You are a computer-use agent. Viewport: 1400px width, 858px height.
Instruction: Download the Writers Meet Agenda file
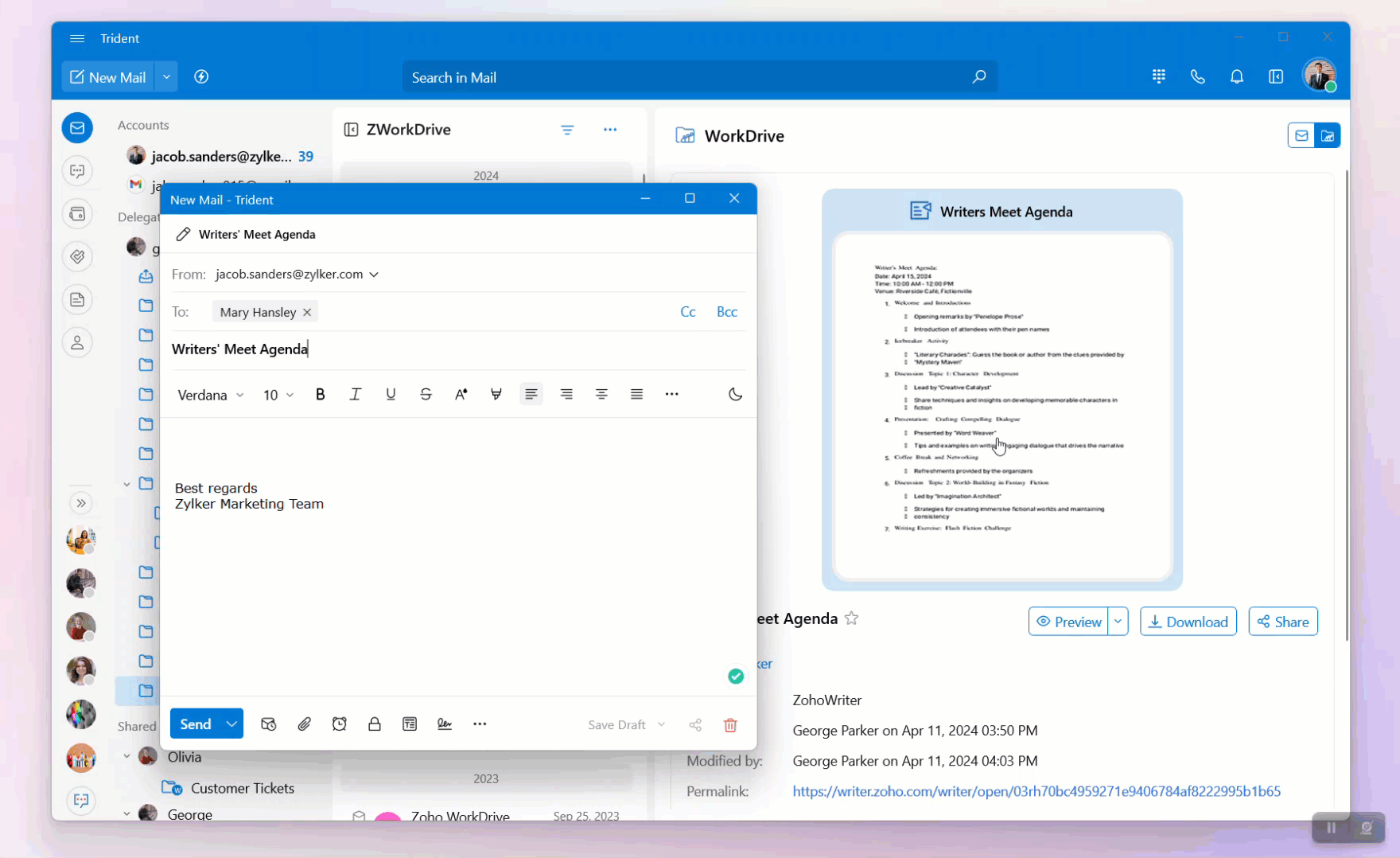[x=1188, y=622]
